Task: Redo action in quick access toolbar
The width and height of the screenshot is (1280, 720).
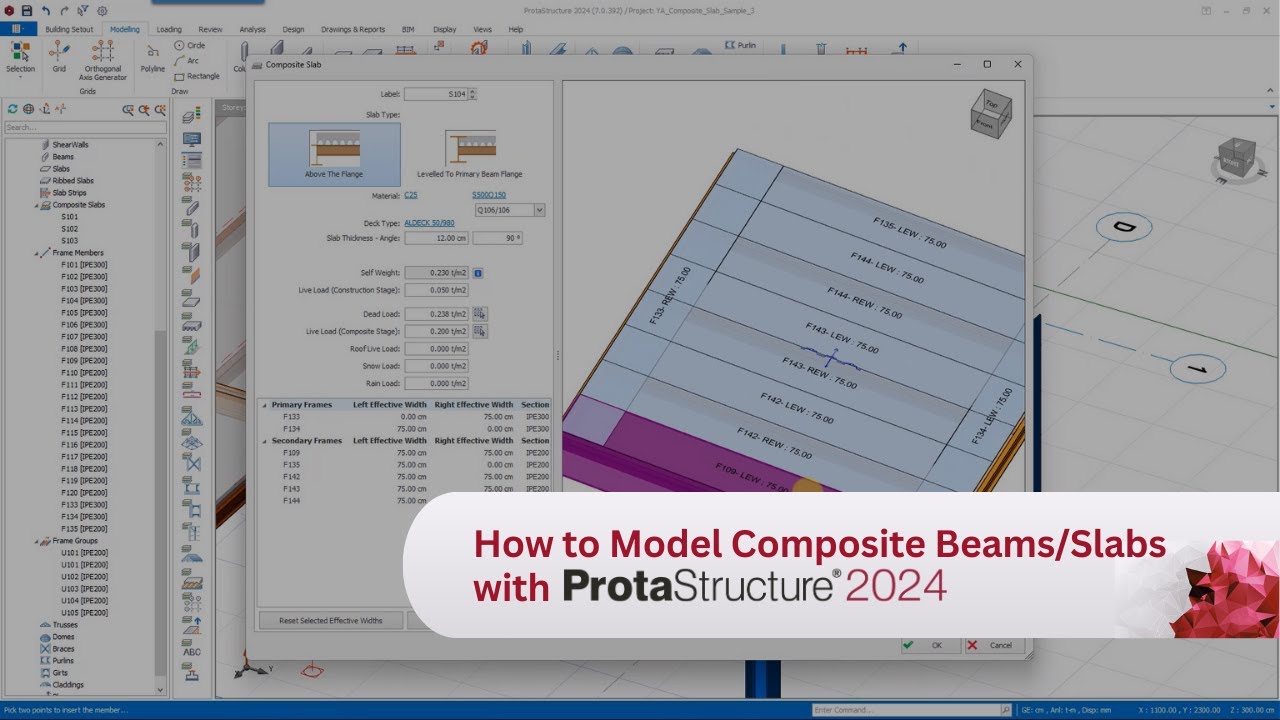Action: [64, 10]
